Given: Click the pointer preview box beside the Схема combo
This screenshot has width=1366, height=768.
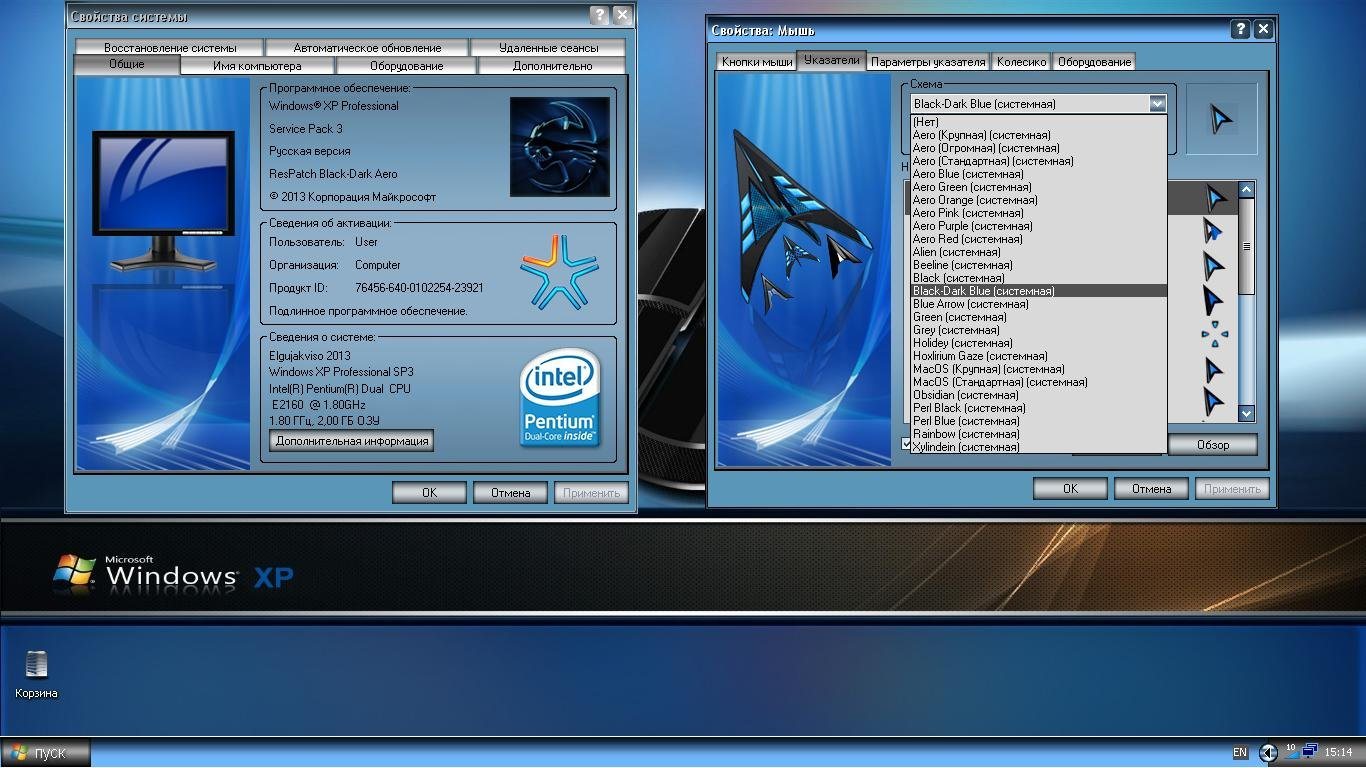Looking at the screenshot, I should (1222, 119).
